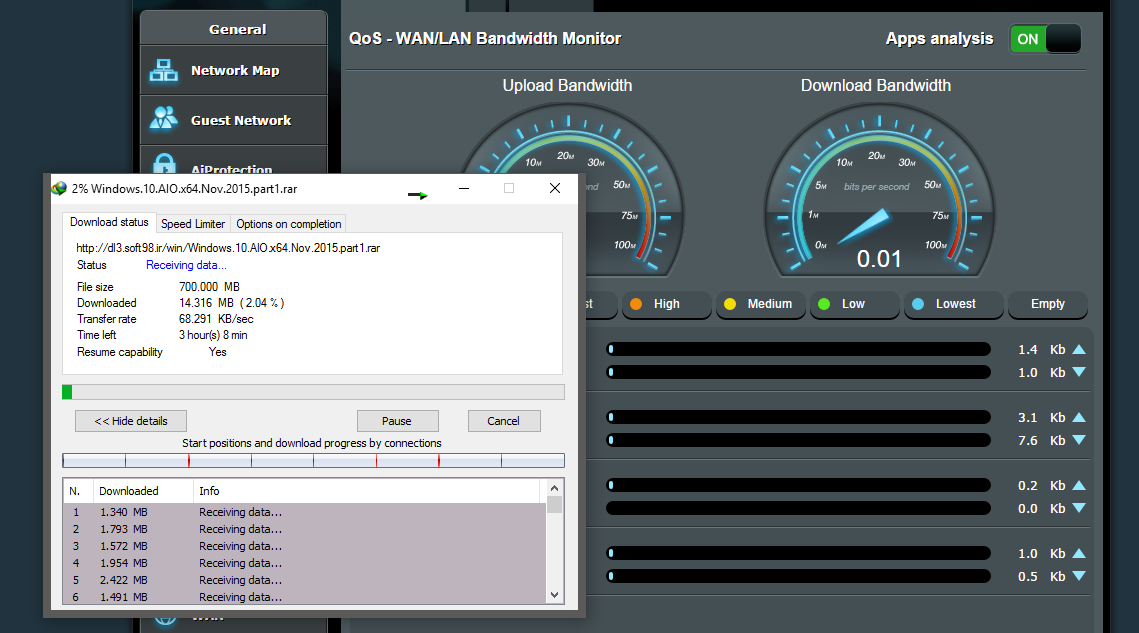This screenshot has width=1139, height=633.
Task: Click the N. column header
Action: [x=78, y=491]
